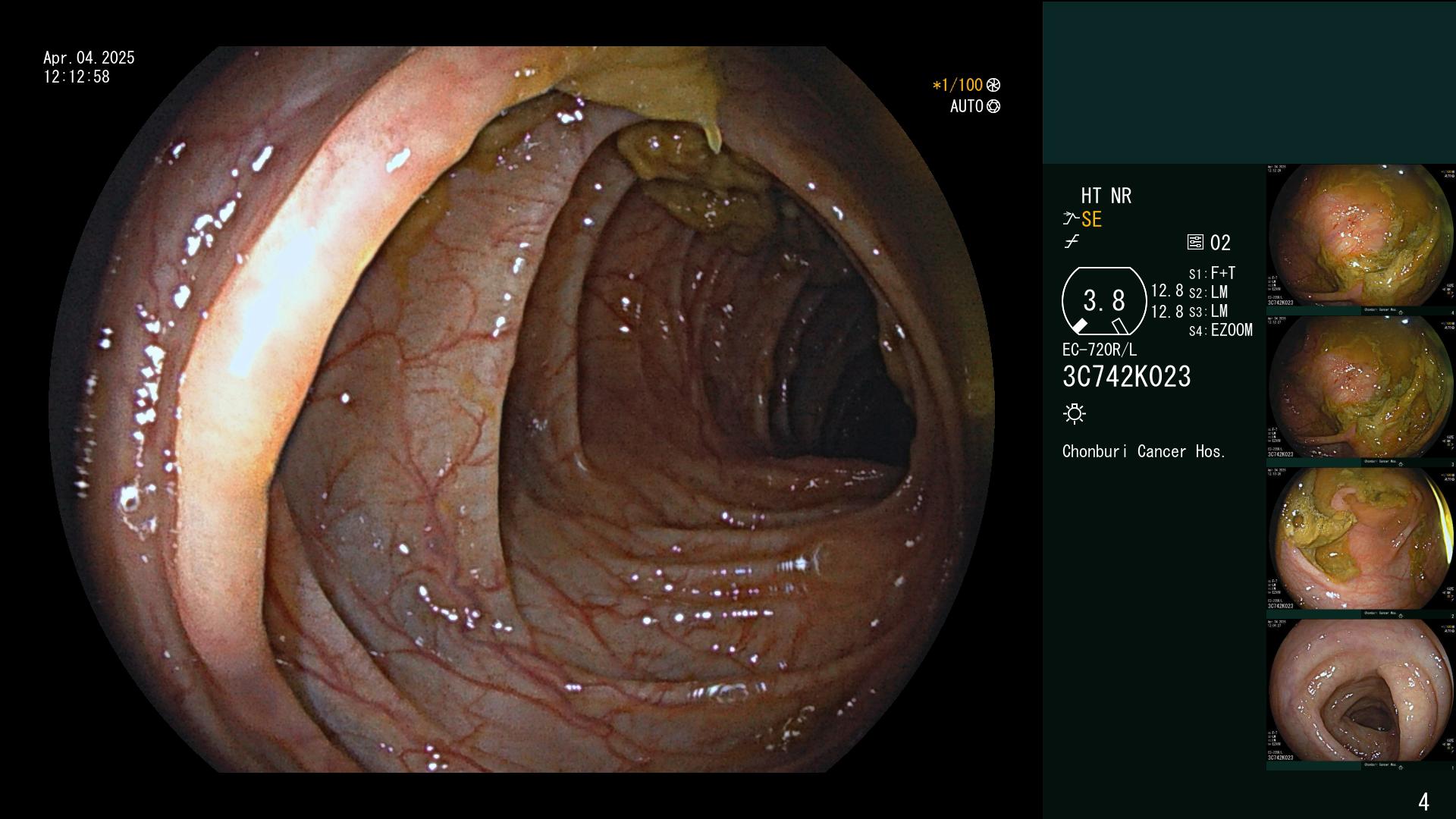Click the light source lamp icon

[1075, 414]
